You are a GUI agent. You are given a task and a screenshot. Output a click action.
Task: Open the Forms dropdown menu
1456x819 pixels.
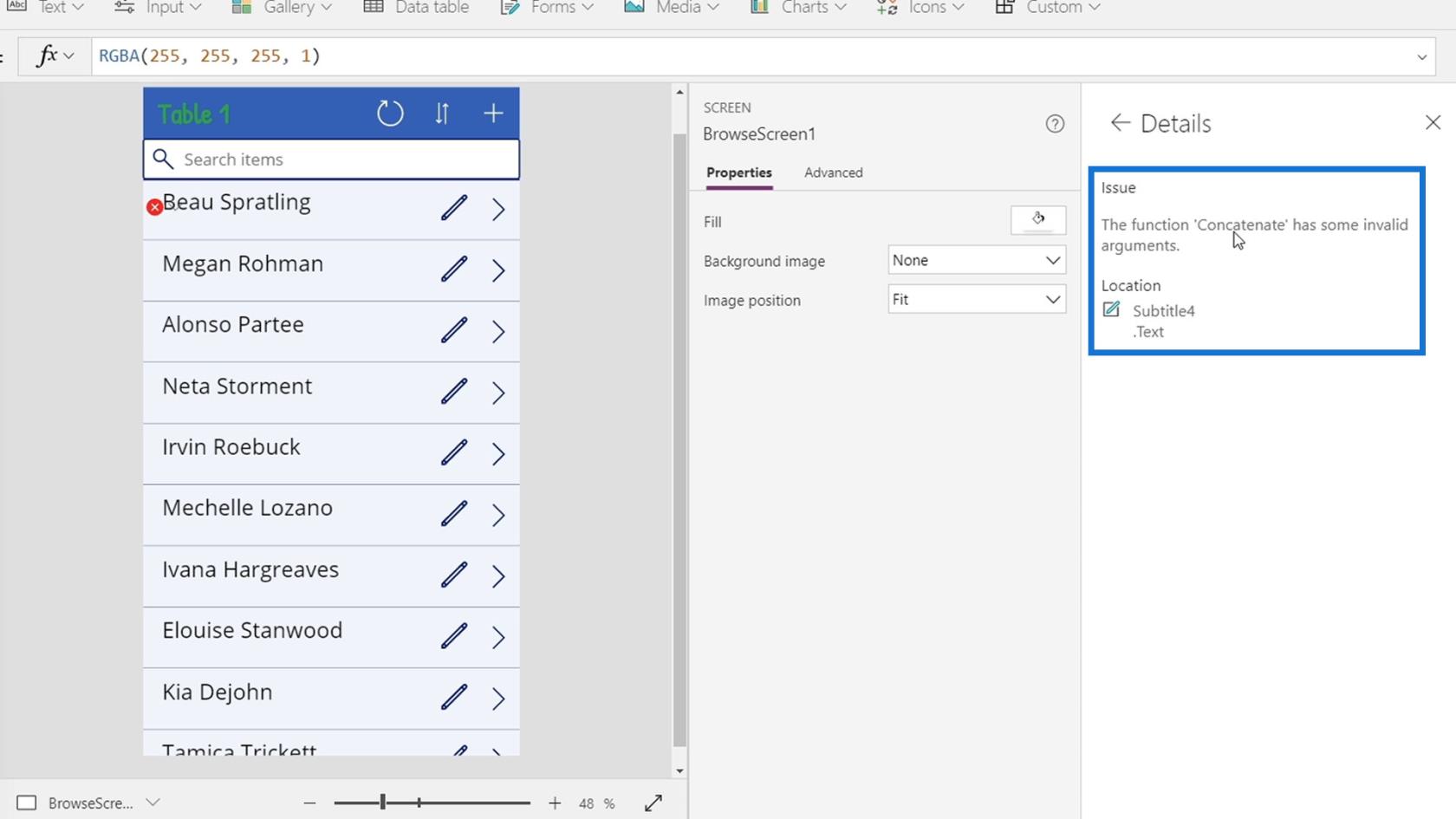point(547,7)
